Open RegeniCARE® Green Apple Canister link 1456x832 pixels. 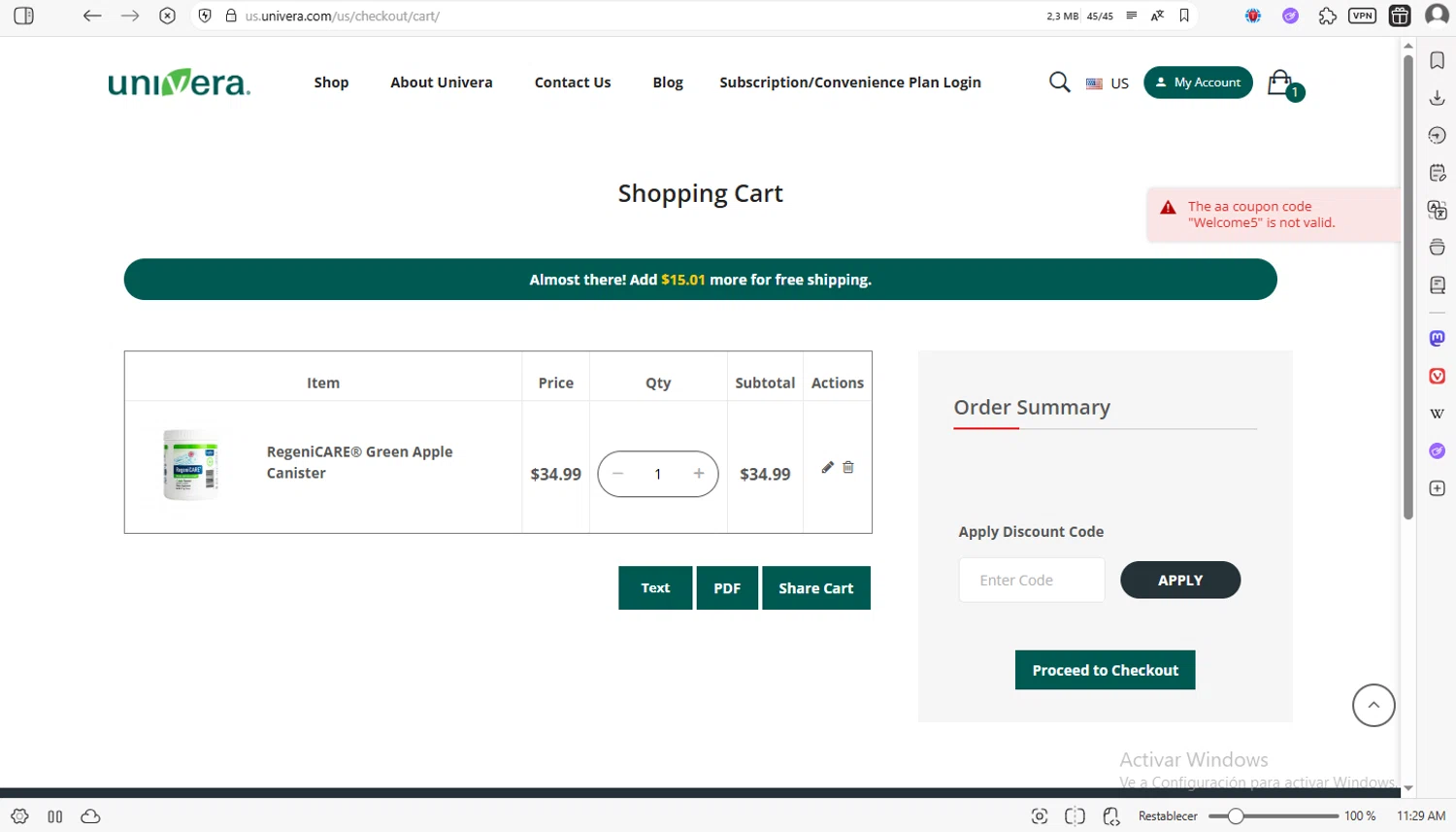click(x=359, y=462)
